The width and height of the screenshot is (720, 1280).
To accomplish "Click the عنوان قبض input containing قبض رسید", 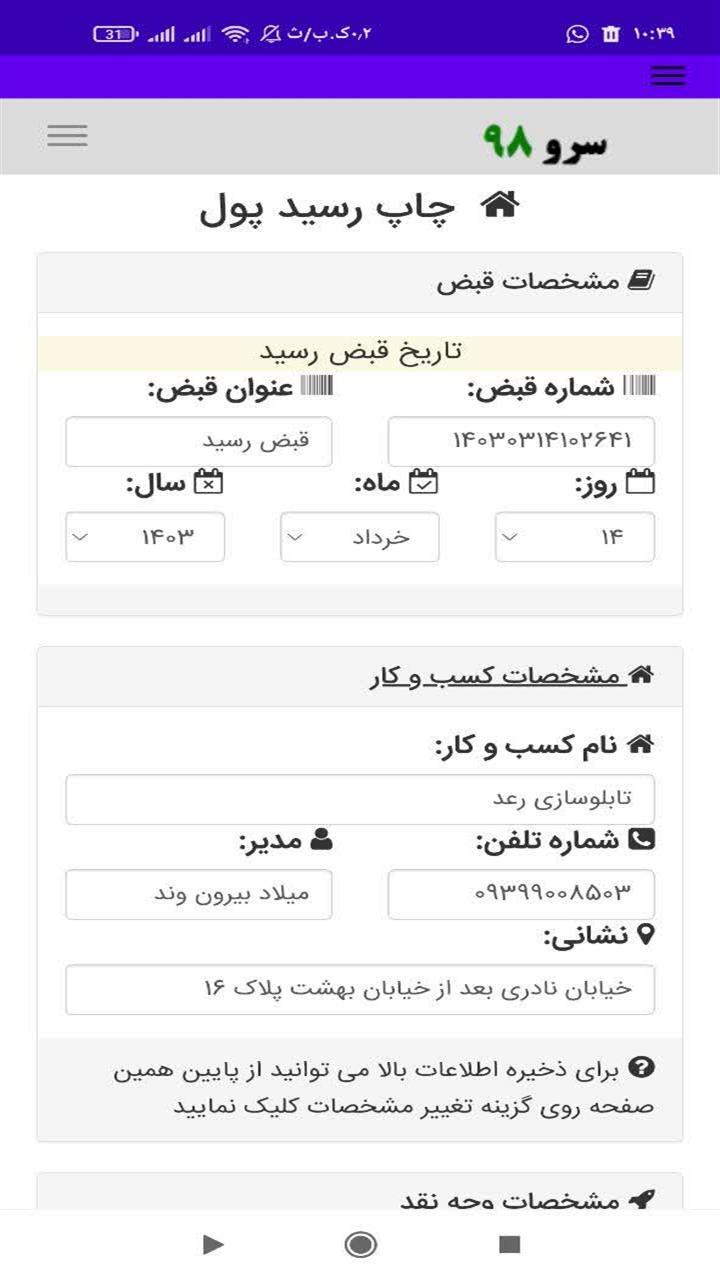I will pyautogui.click(x=199, y=441).
